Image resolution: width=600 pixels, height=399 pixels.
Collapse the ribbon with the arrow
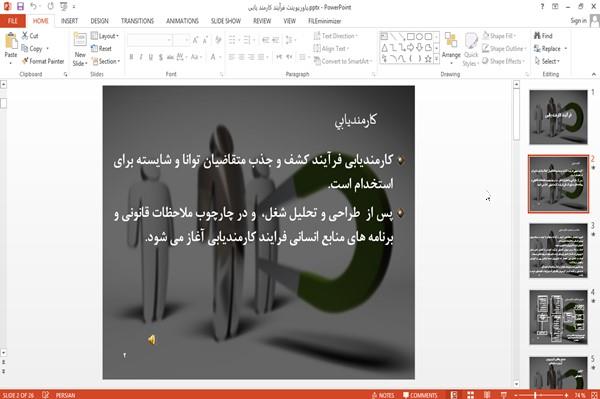593,74
